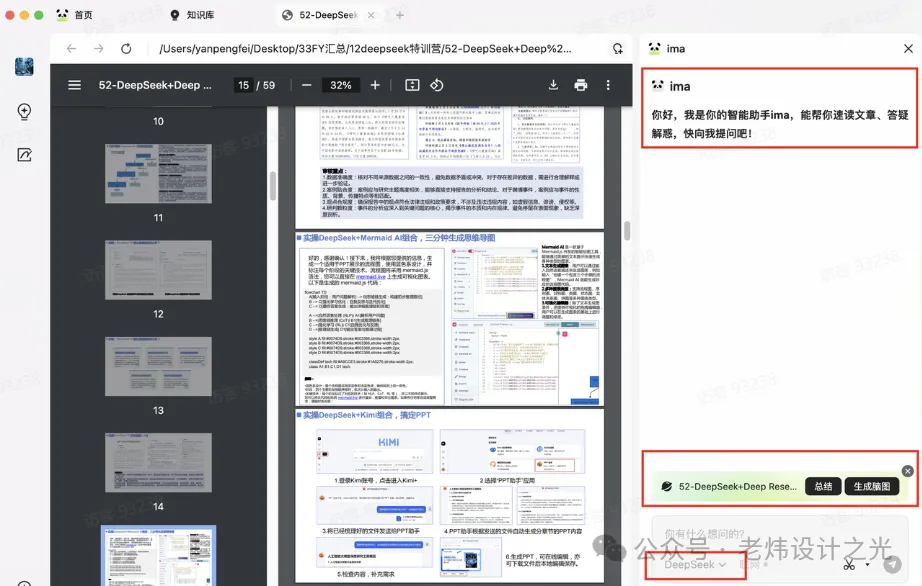The image size is (922, 586).
Task: Click the 总结 summarize button
Action: click(x=823, y=487)
